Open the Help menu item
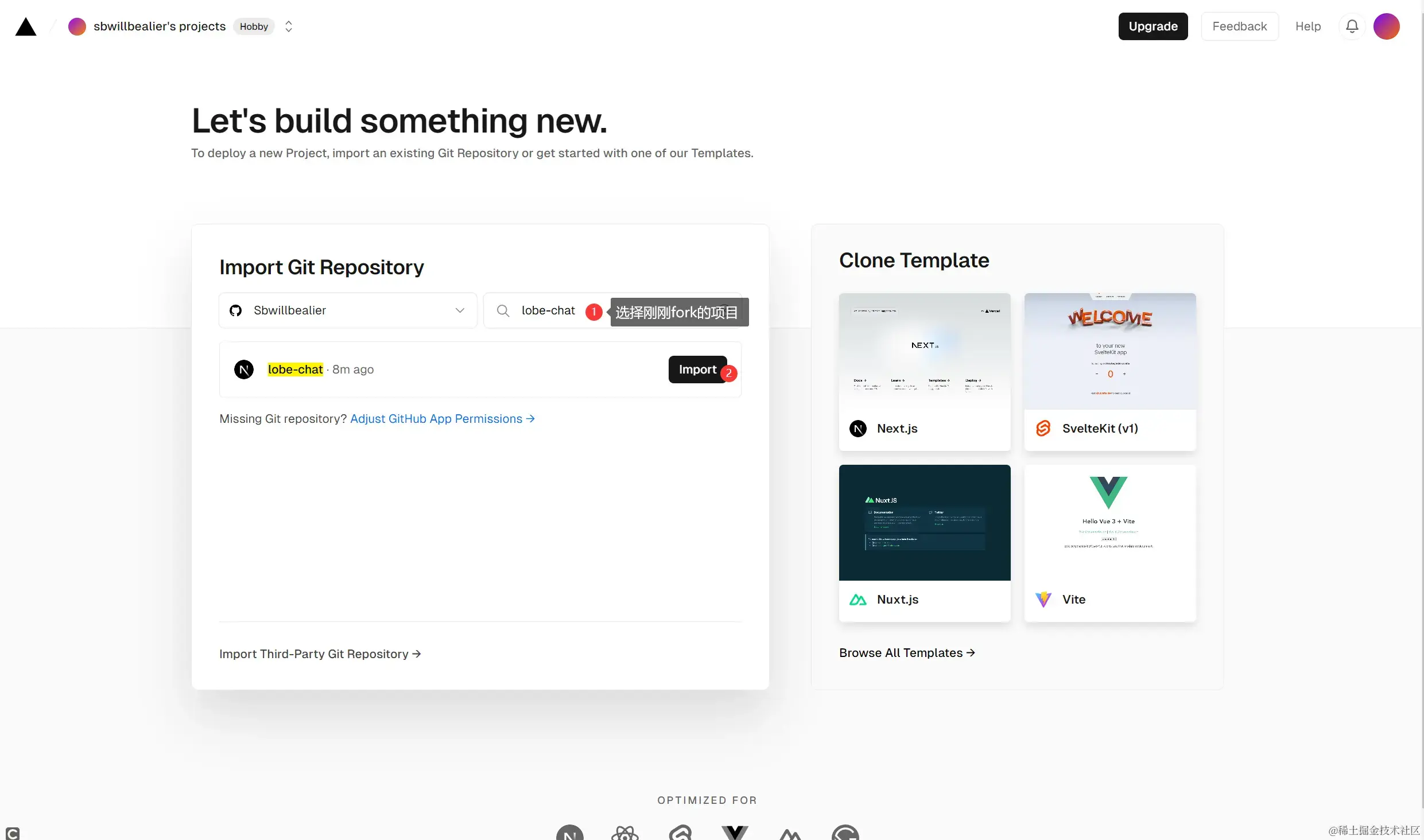The height and width of the screenshot is (840, 1424). point(1308,26)
